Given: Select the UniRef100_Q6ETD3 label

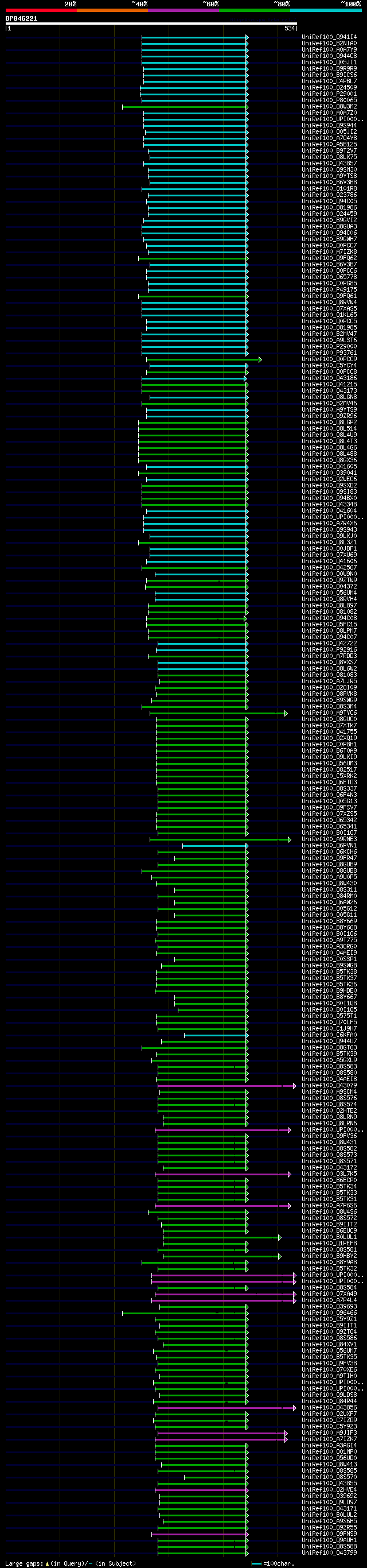Looking at the screenshot, I should tap(329, 782).
